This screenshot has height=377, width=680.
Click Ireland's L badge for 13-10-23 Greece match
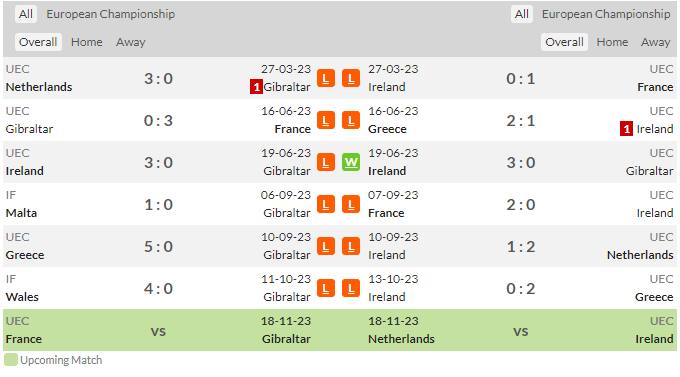[x=351, y=288]
